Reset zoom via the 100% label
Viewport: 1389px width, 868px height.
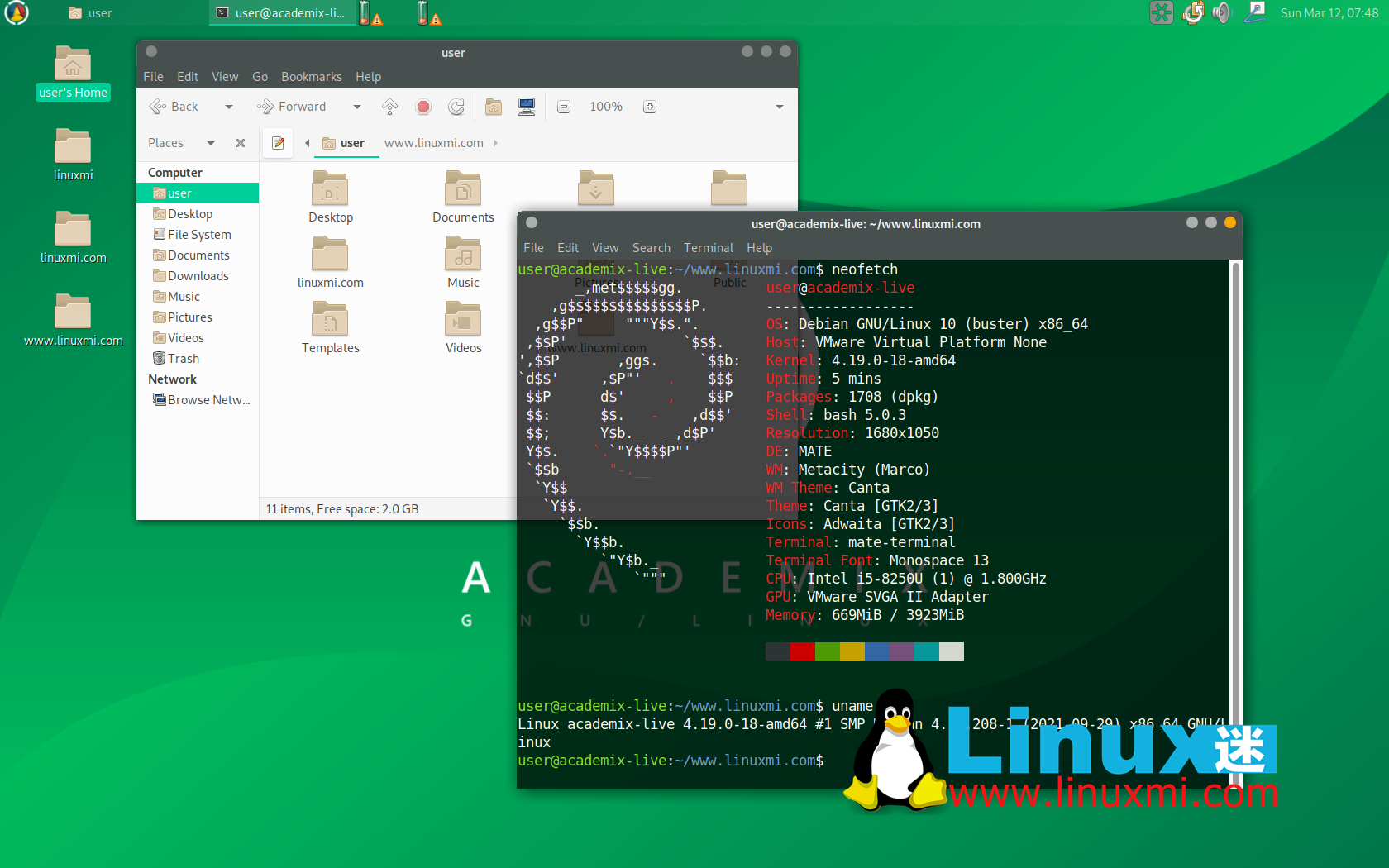606,107
